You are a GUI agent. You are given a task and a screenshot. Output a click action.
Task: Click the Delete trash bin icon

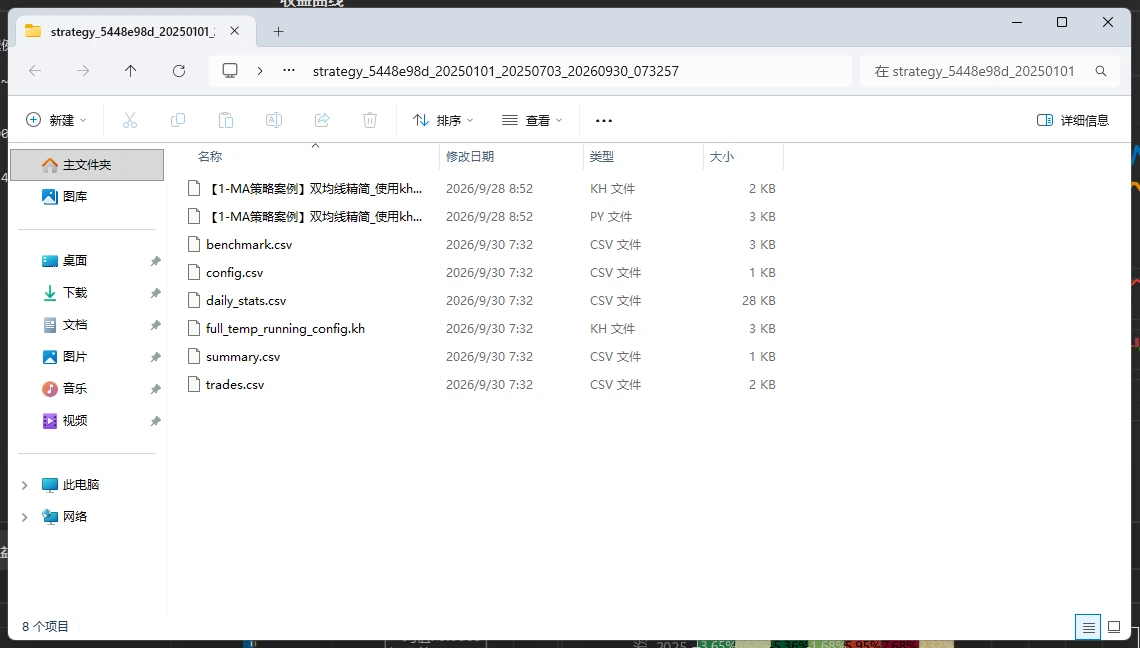click(370, 120)
